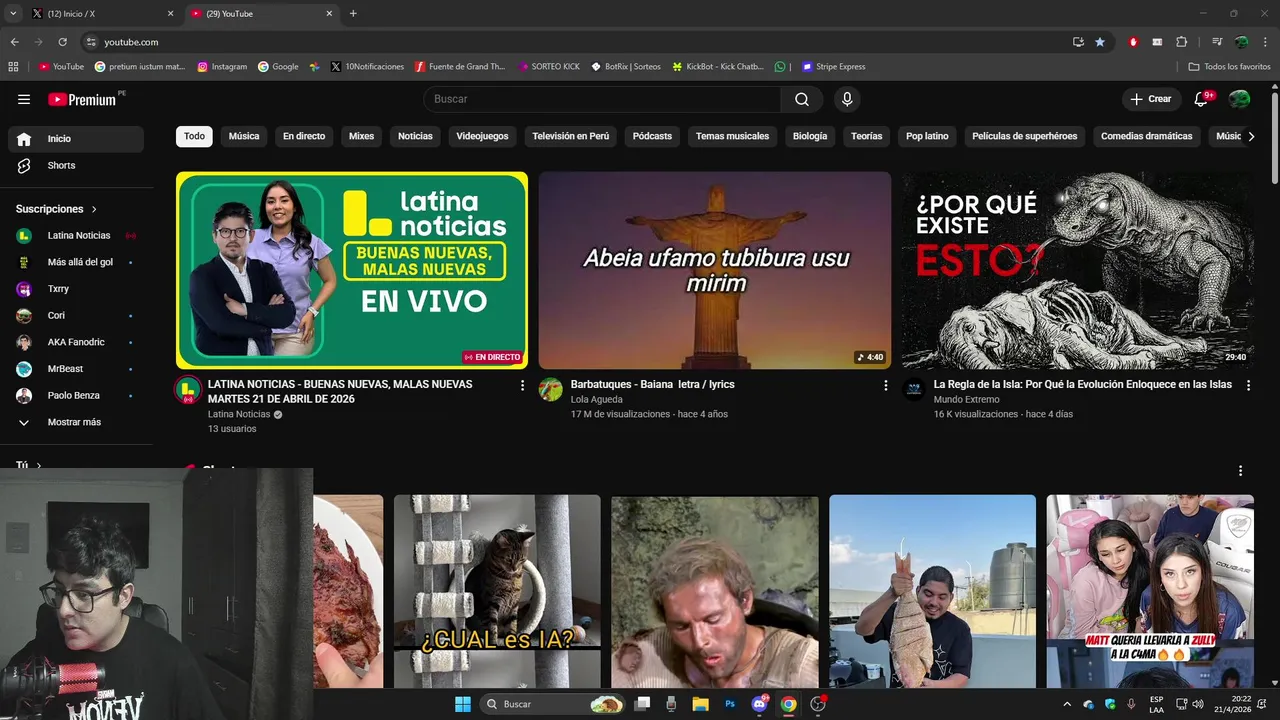
Task: Open options for La Regla de la Isla video
Action: pyautogui.click(x=1248, y=385)
